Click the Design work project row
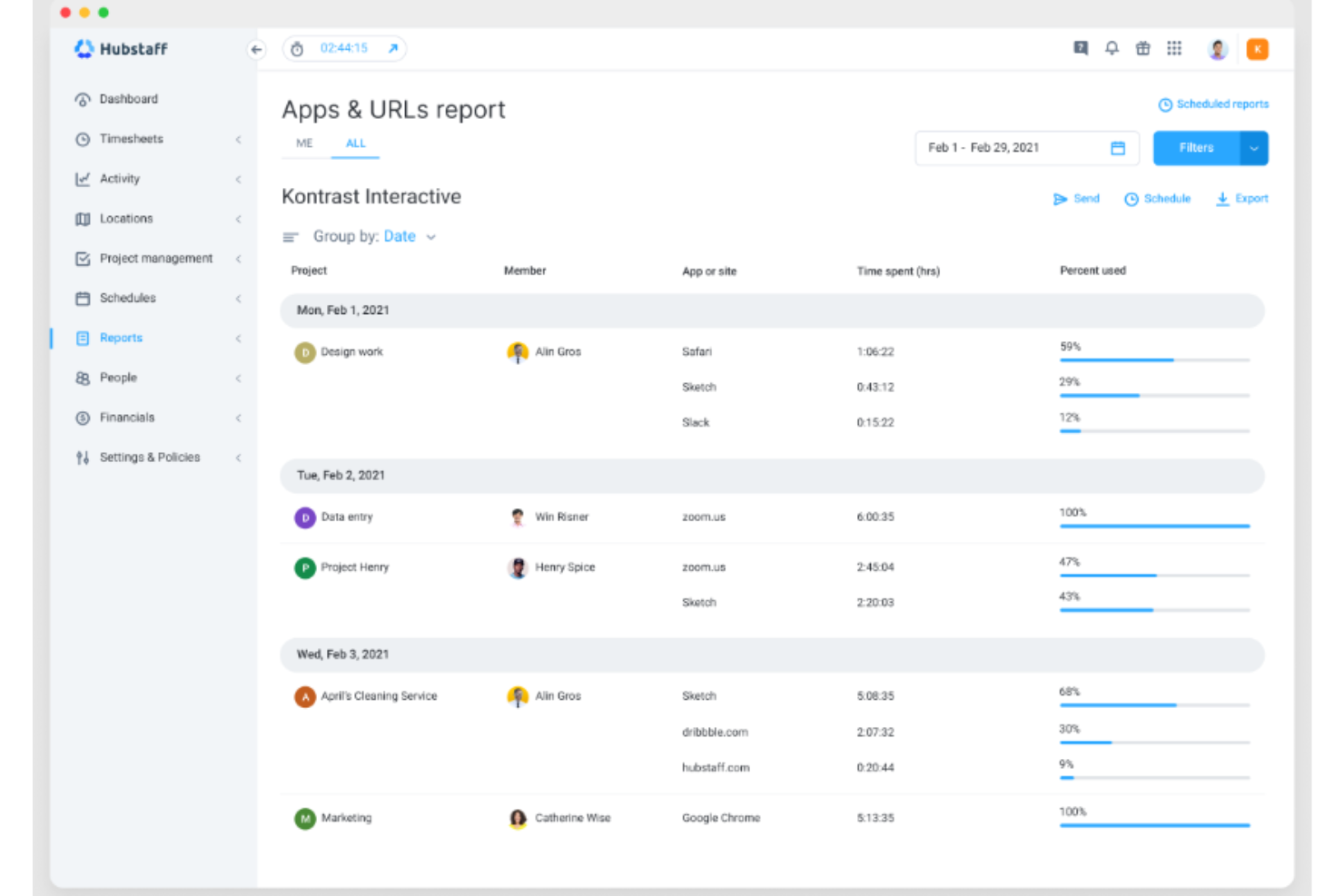The image size is (1344, 896). point(339,352)
